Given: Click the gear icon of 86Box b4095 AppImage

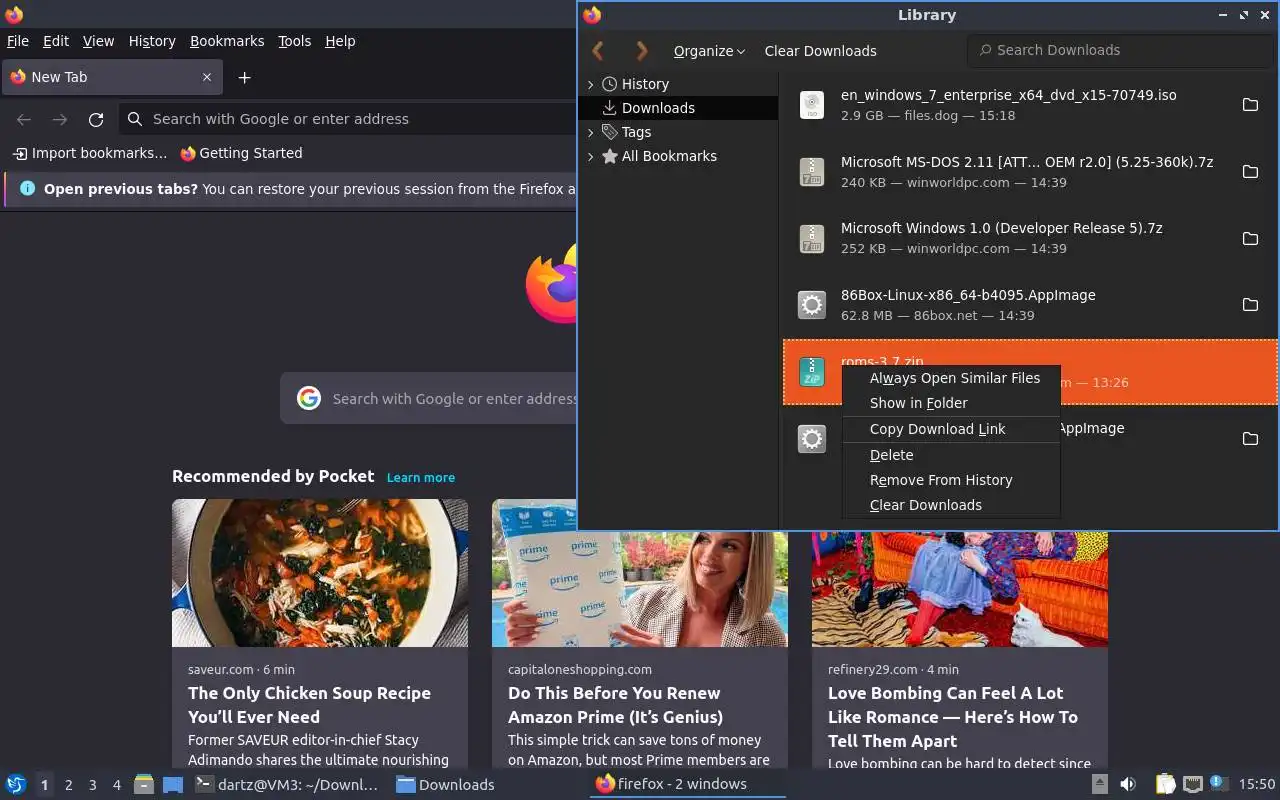Looking at the screenshot, I should click(x=812, y=305).
